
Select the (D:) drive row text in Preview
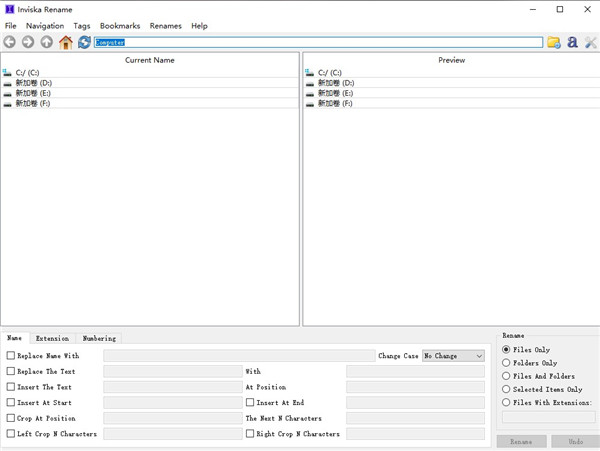(x=336, y=83)
